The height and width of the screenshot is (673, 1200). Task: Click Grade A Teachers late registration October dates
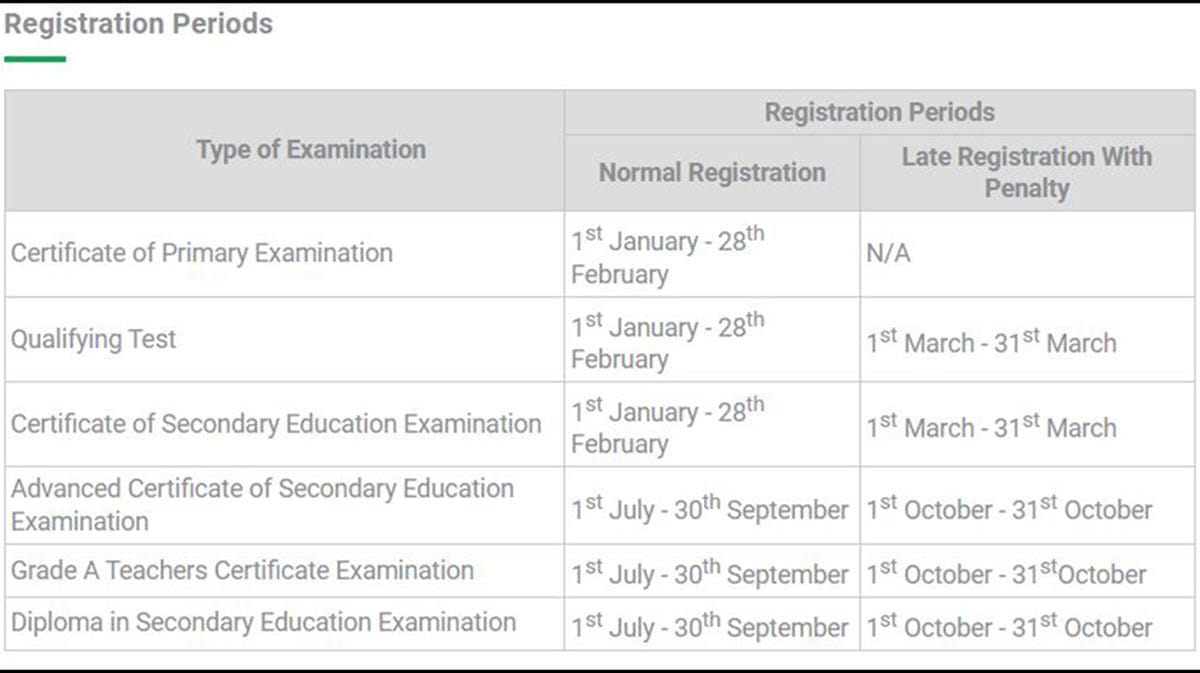coord(1006,574)
